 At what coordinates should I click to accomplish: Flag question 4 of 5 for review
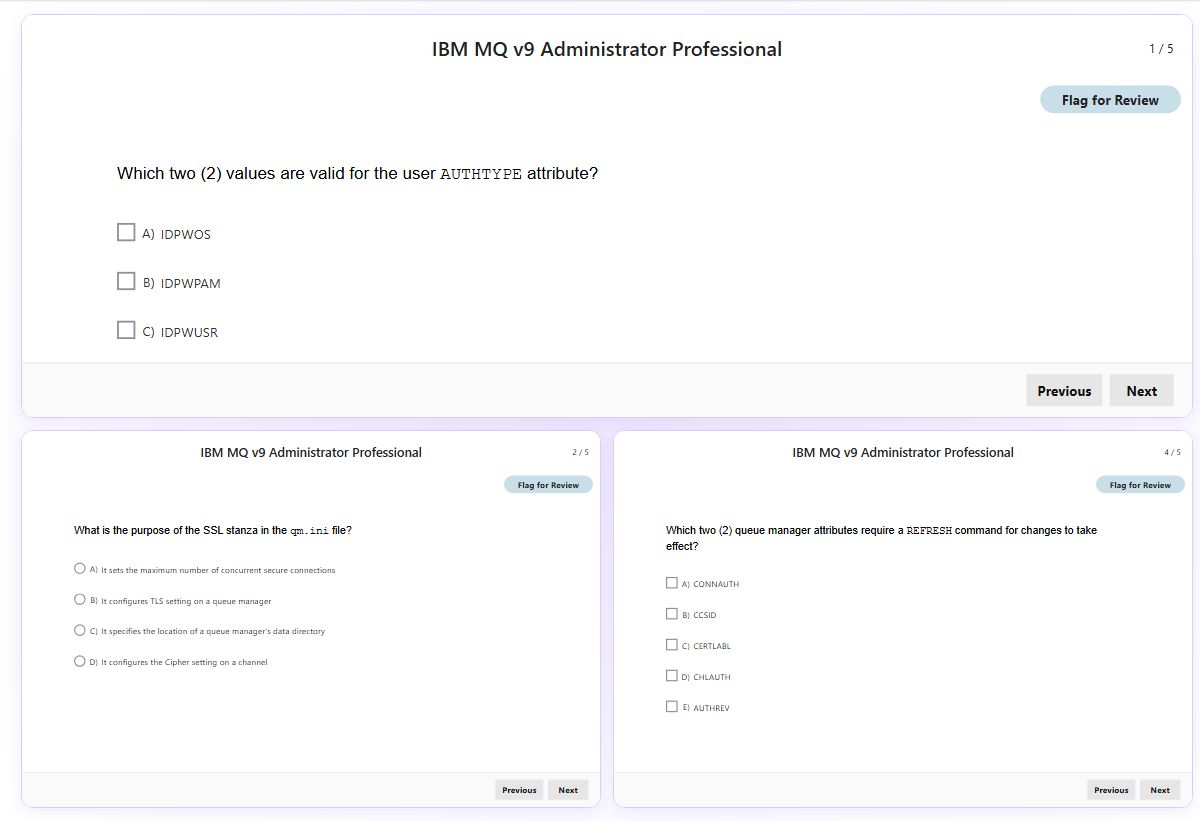(1140, 485)
